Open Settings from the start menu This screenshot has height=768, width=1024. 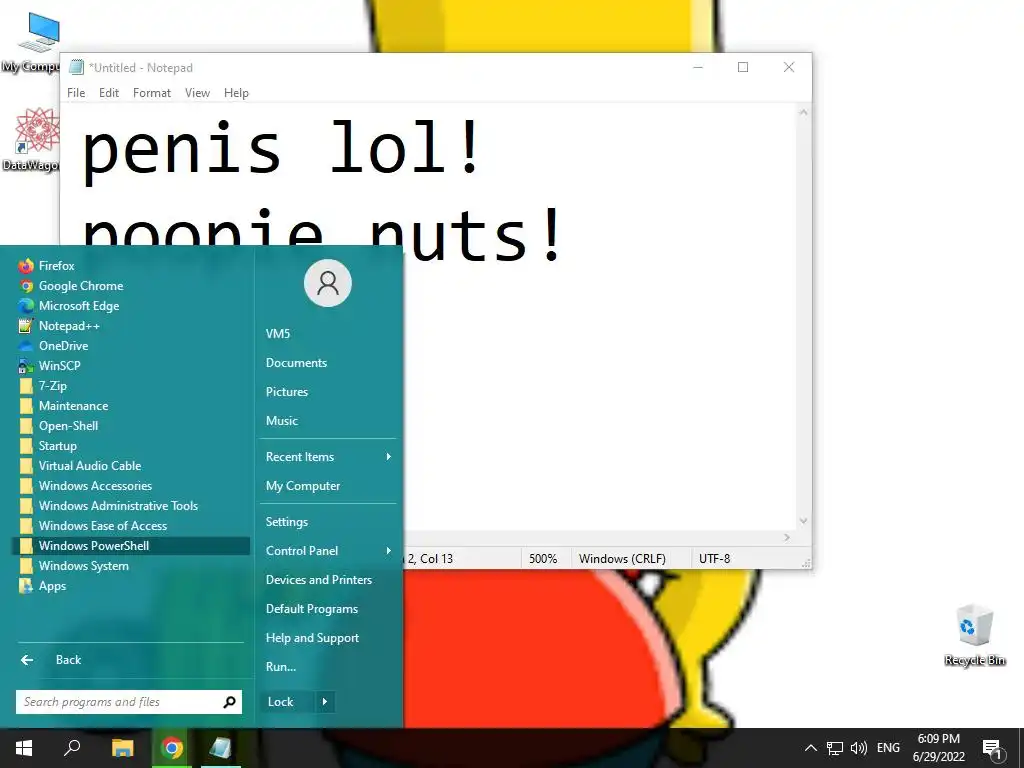(328, 522)
